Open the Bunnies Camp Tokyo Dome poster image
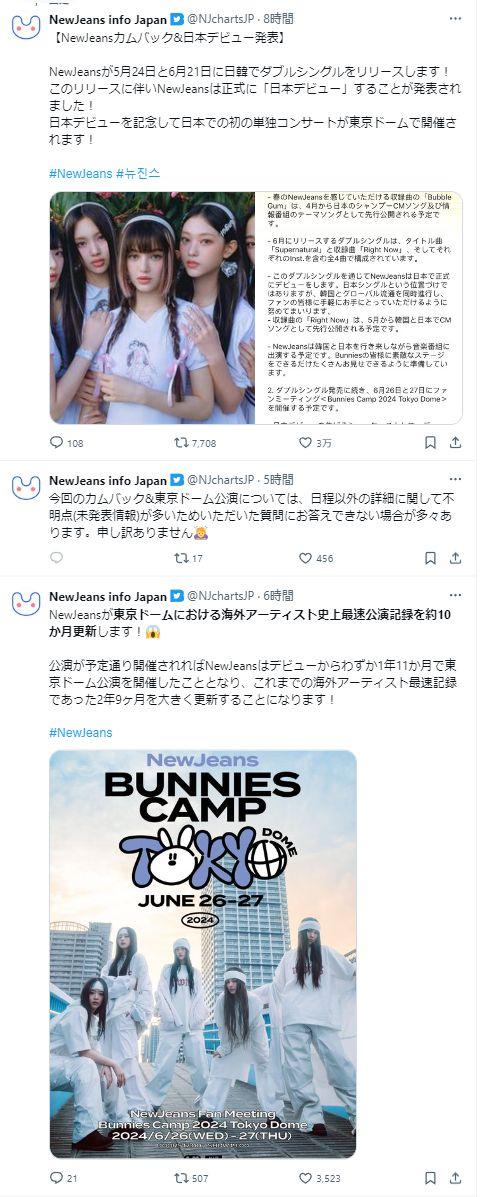Viewport: 480px width, 1197px height. tap(203, 954)
